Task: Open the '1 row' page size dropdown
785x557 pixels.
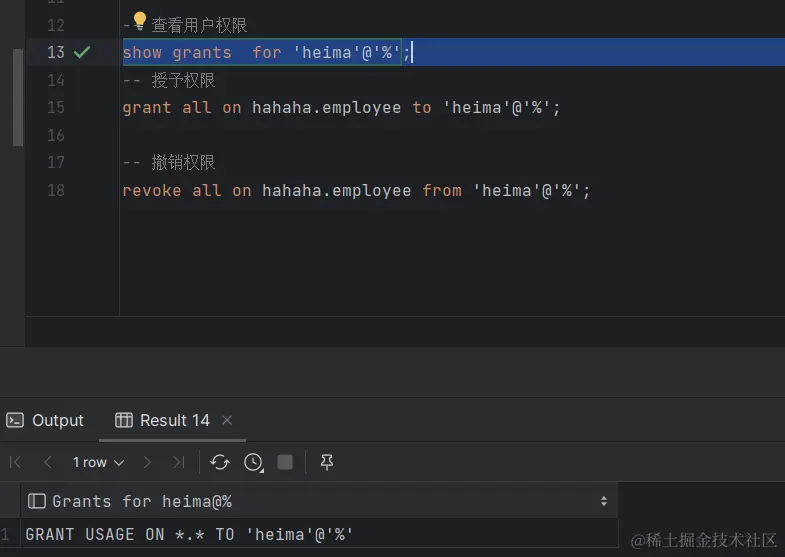Action: tap(98, 462)
